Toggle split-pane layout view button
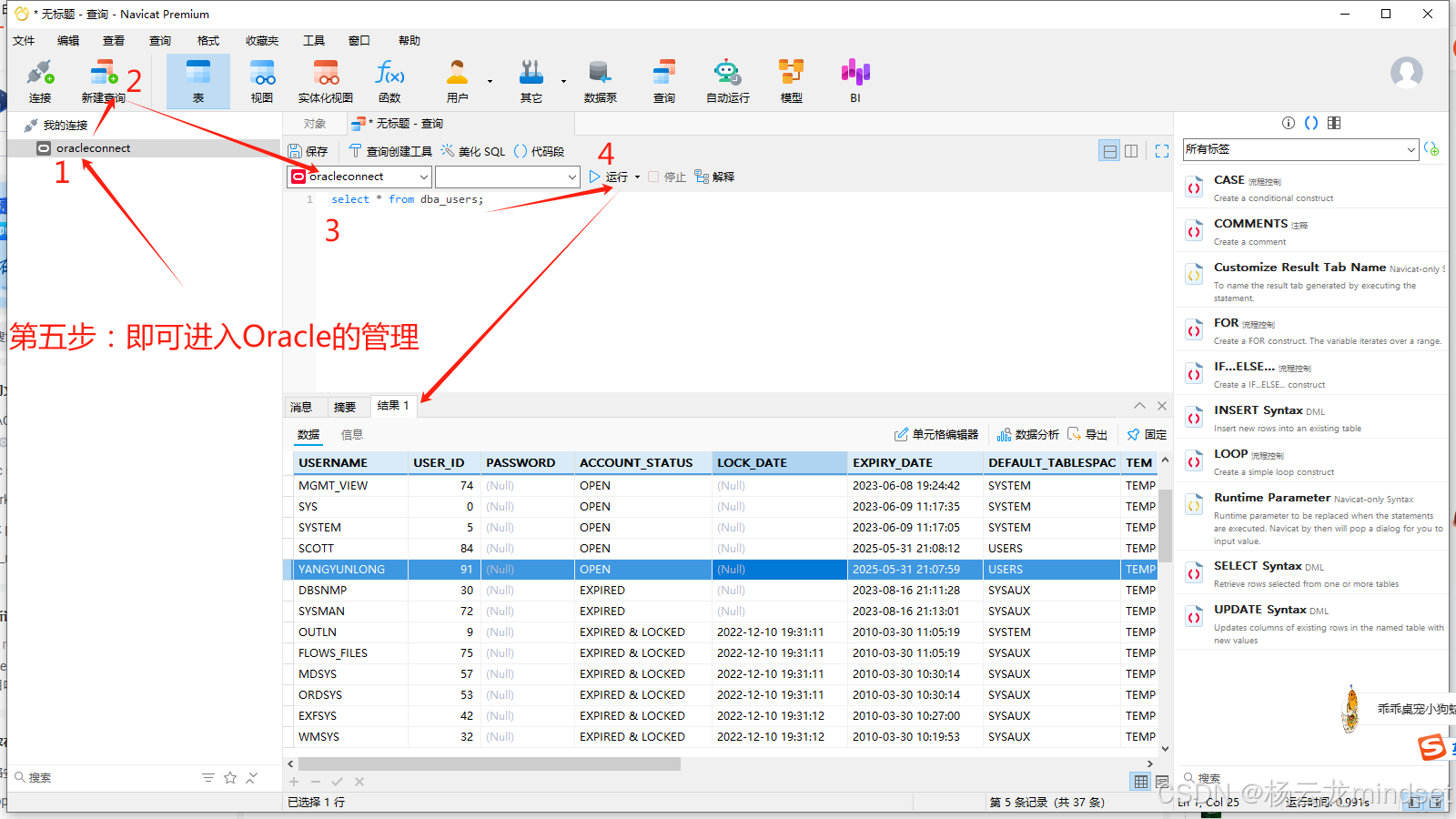Viewport: 1456px width, 819px height. (x=1131, y=151)
